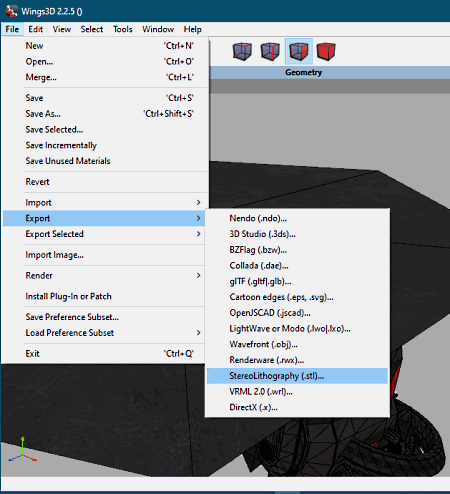Viewport: 450px width, 494px height.
Task: Open the Help menu
Action: (192, 29)
